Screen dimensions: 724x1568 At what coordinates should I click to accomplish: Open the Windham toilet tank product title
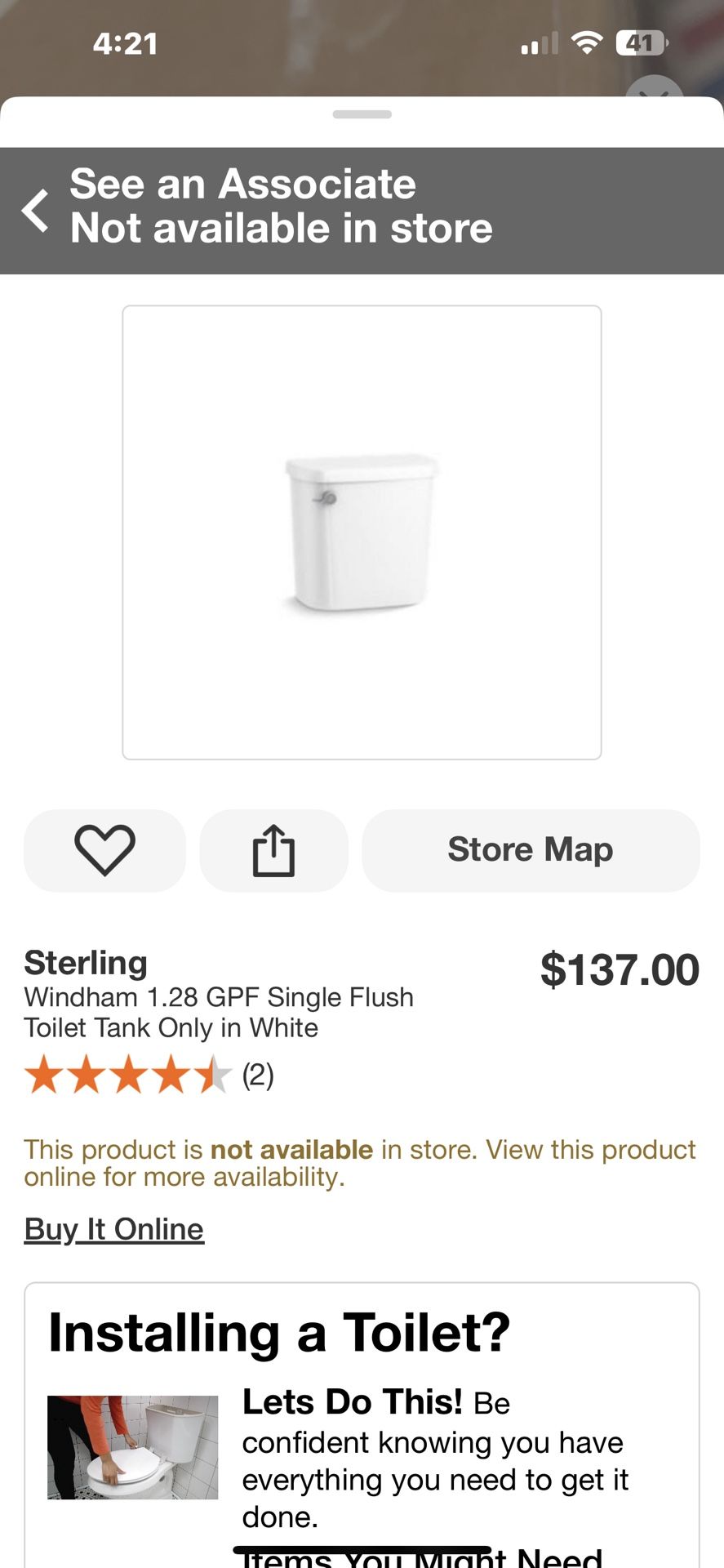click(219, 1012)
